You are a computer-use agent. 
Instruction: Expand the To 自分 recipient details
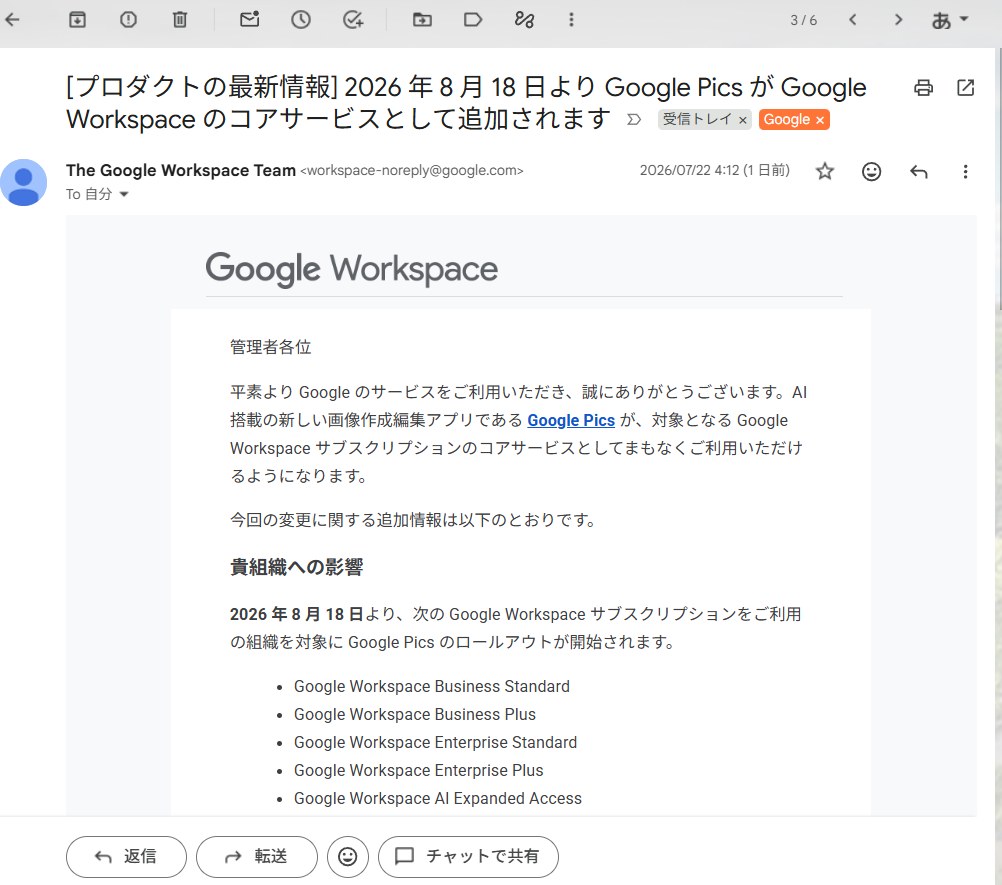point(124,194)
